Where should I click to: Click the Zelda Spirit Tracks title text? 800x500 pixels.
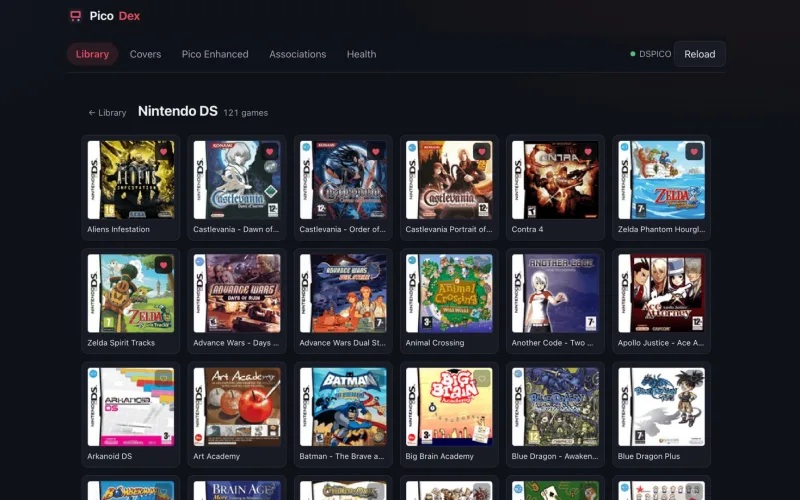[x=121, y=343]
